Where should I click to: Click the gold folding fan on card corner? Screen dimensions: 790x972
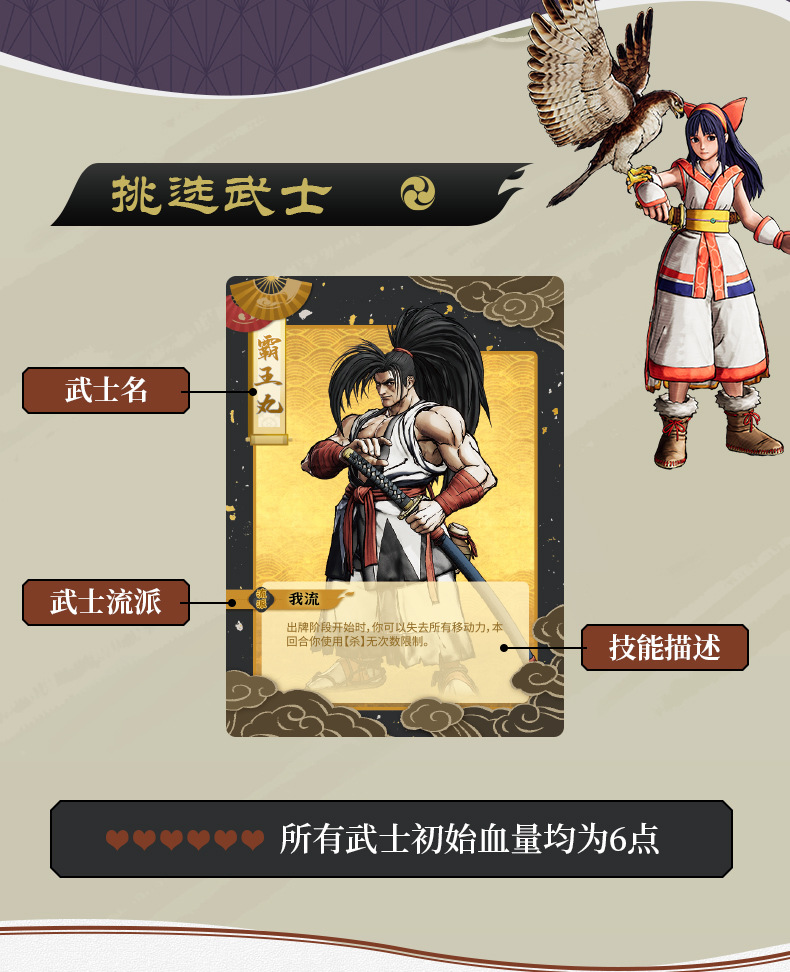(269, 298)
